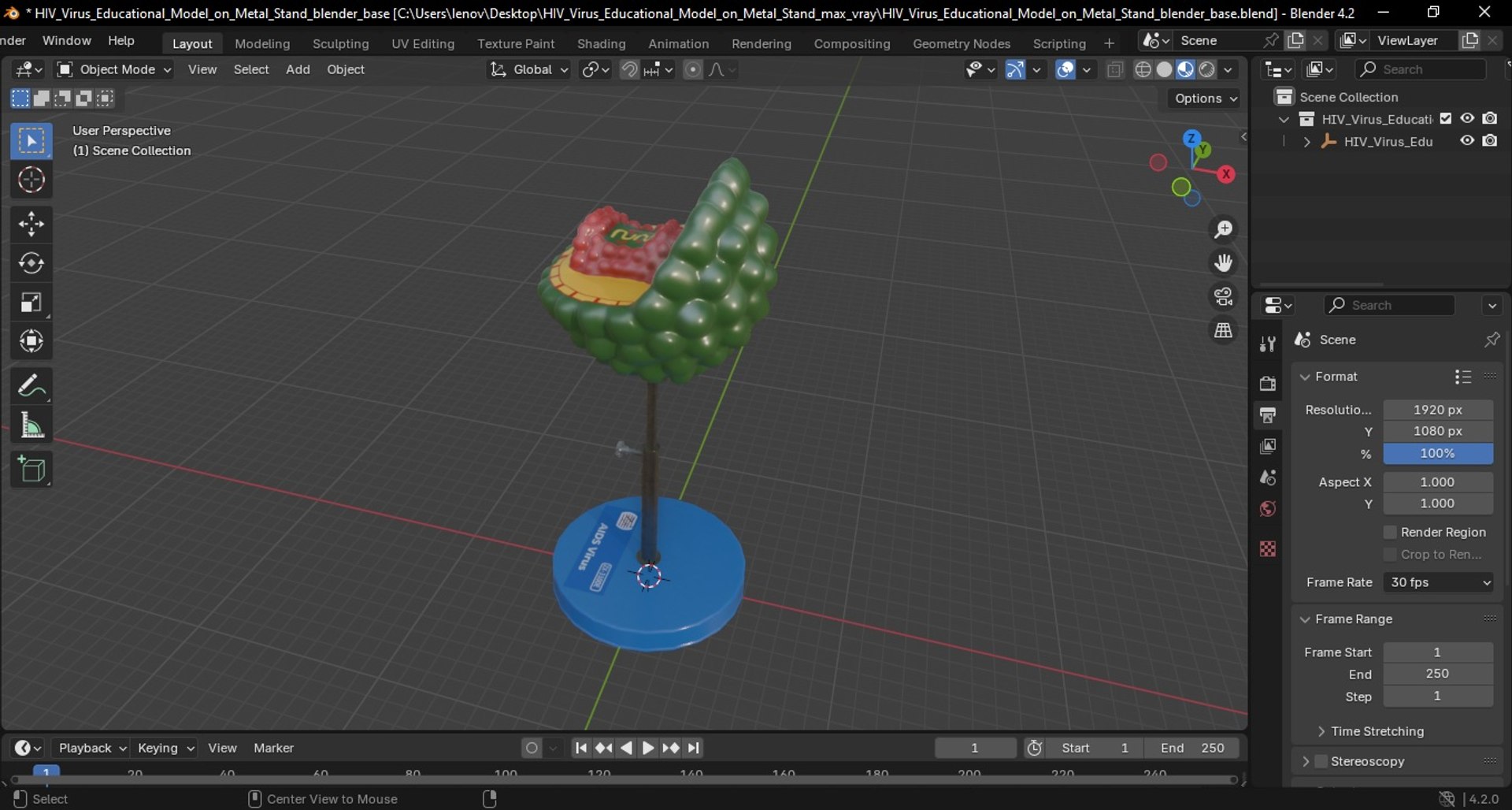Activate the Scale tool
This screenshot has height=810, width=1512.
[31, 303]
